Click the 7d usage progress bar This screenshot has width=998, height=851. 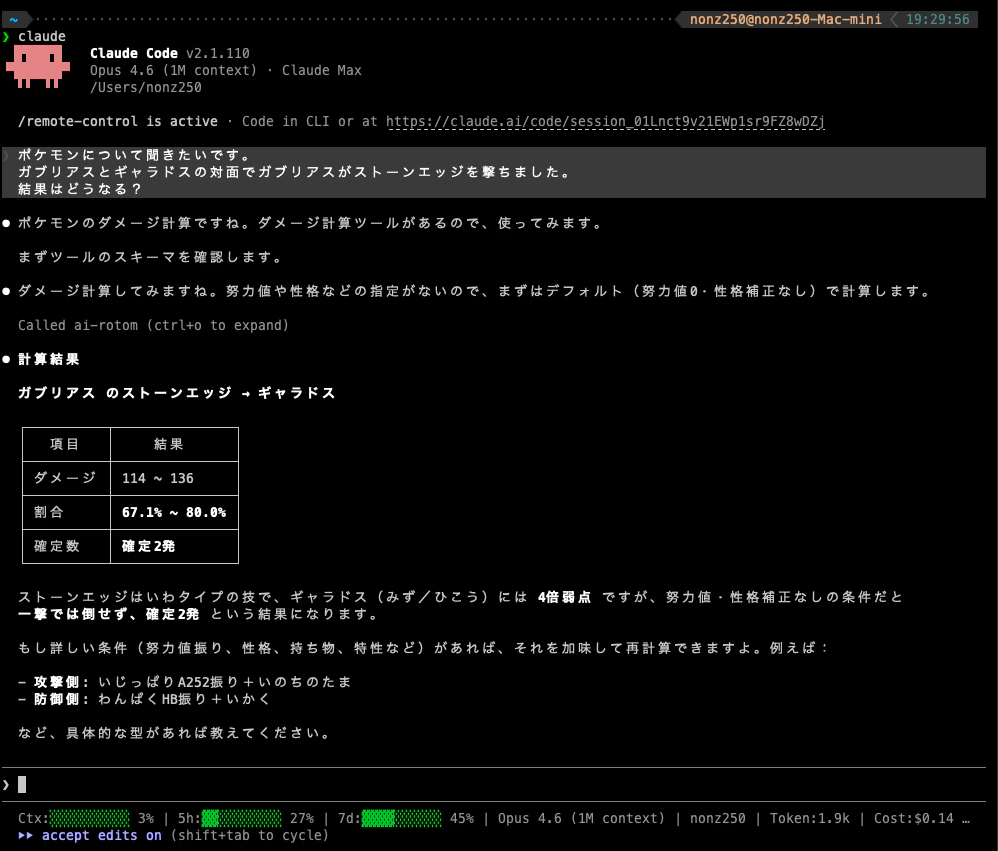pos(402,818)
